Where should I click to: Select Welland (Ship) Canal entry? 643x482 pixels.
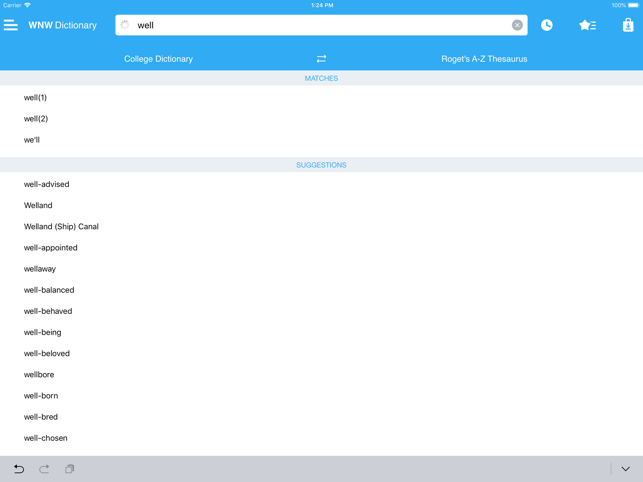61,227
